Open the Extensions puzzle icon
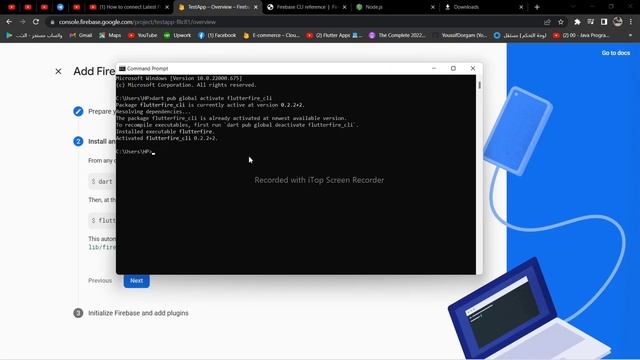The width and height of the screenshot is (640, 360). 577,22
